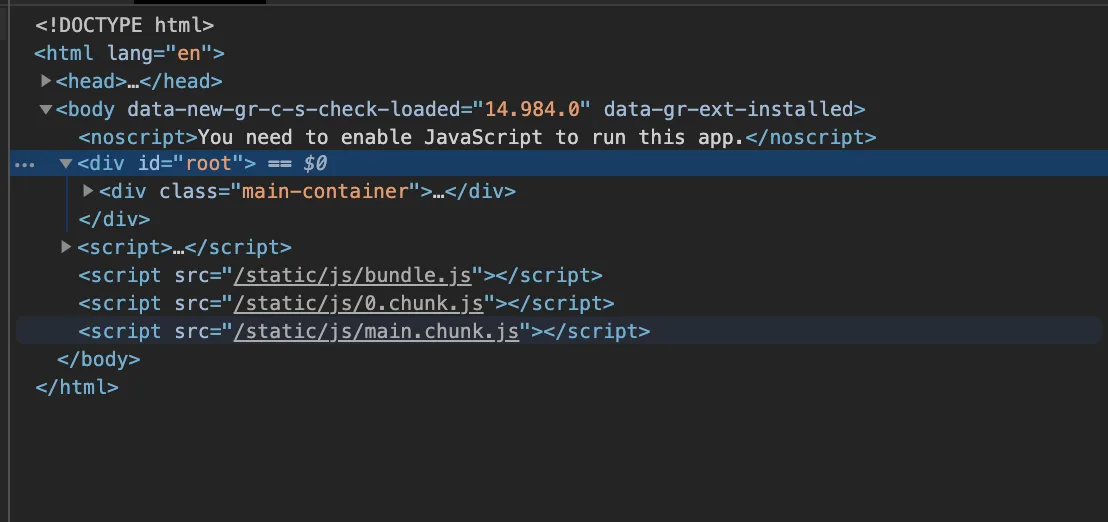
Task: Click the "main-container" class value
Action: click(x=326, y=191)
